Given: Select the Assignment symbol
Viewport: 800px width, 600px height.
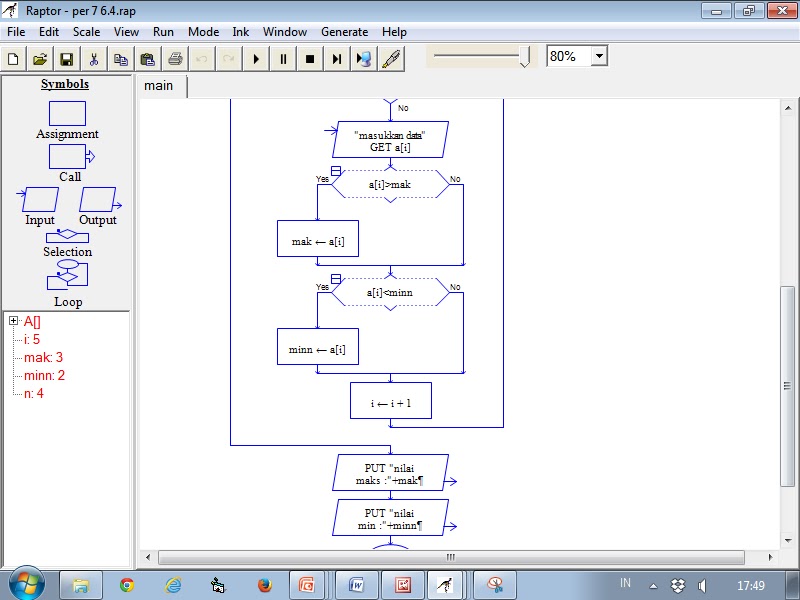Looking at the screenshot, I should coord(67,113).
